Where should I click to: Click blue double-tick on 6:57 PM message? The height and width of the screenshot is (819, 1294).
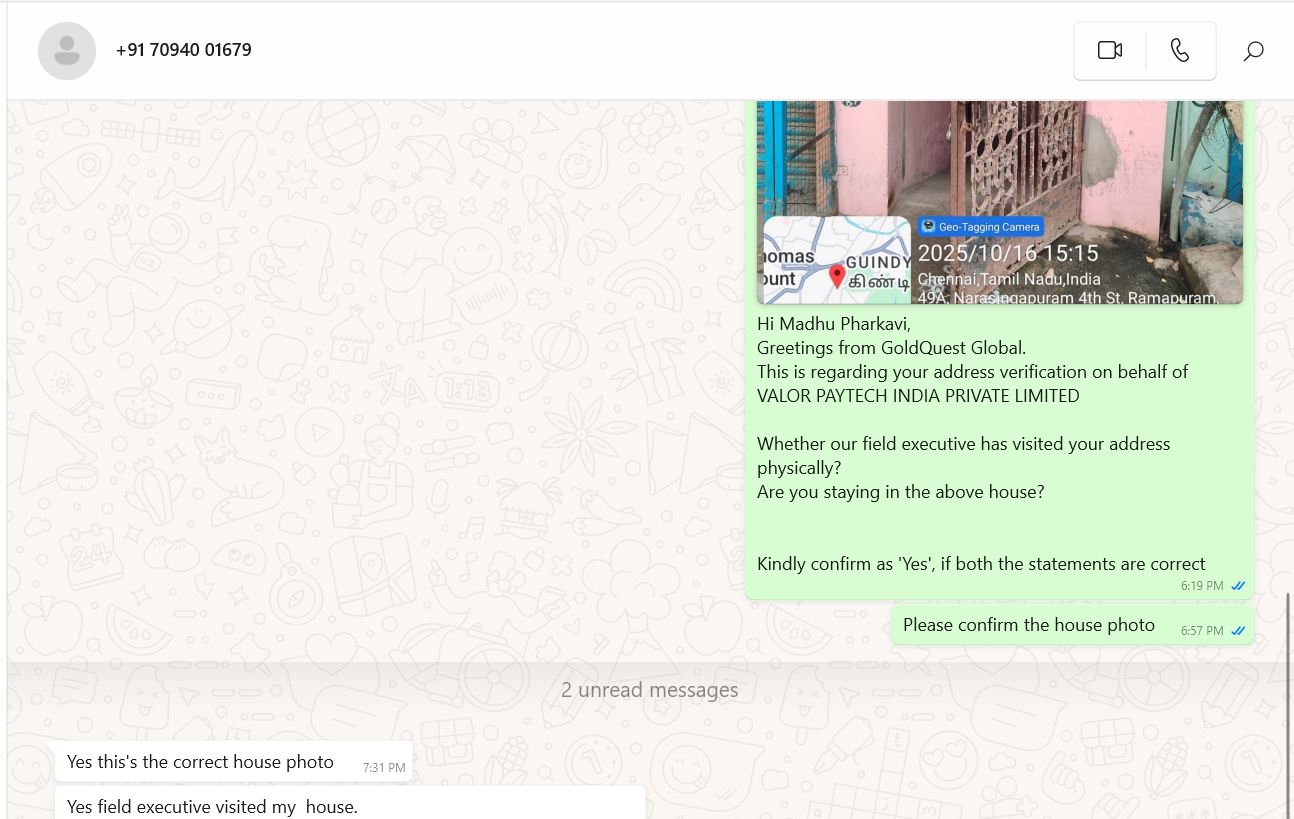(1238, 631)
